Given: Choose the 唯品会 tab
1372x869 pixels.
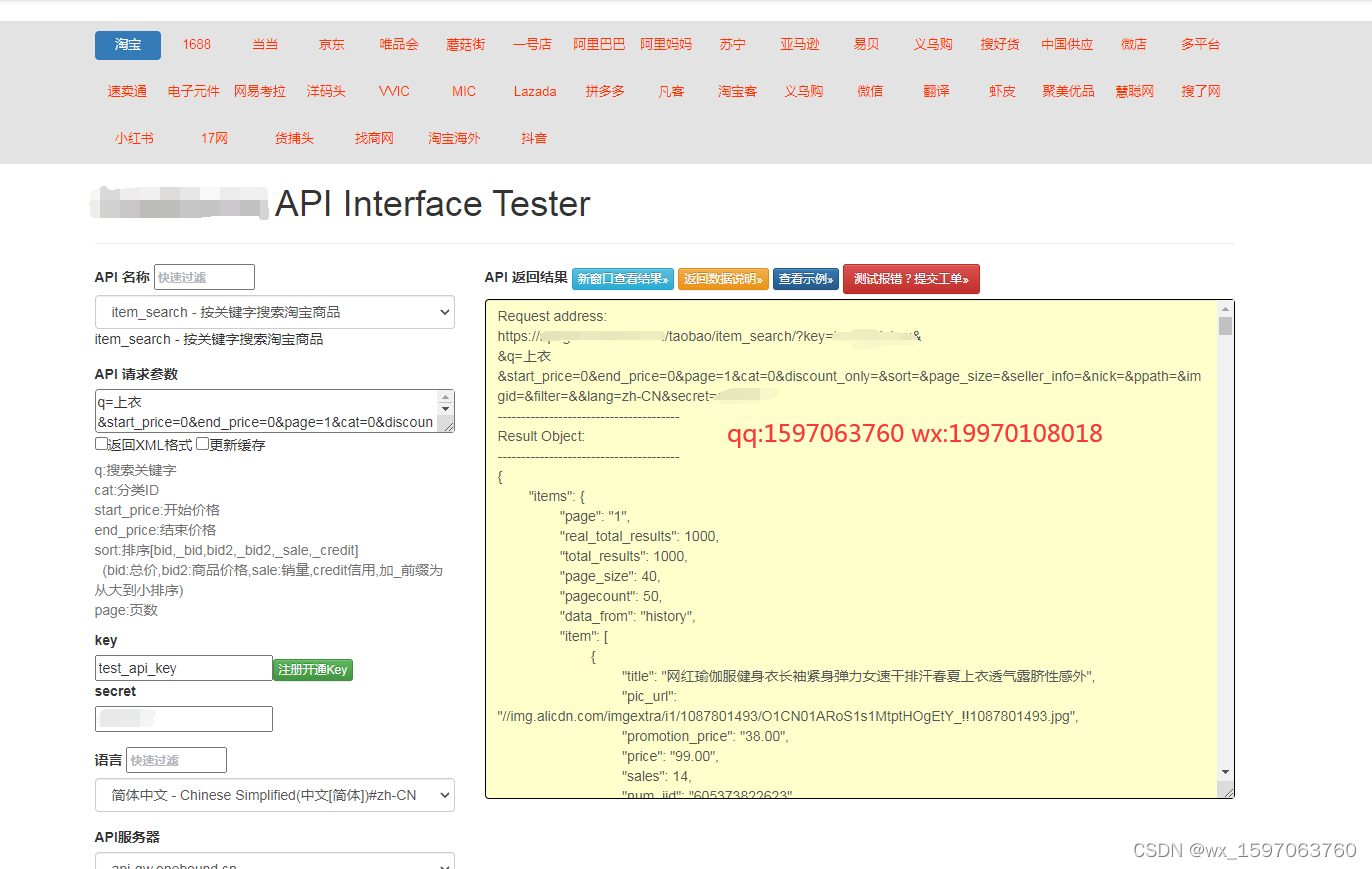Looking at the screenshot, I should click(399, 45).
